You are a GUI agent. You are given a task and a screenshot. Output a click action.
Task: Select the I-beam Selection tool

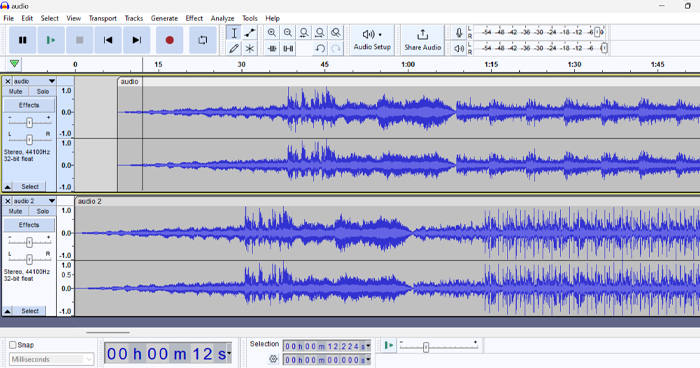pos(234,33)
